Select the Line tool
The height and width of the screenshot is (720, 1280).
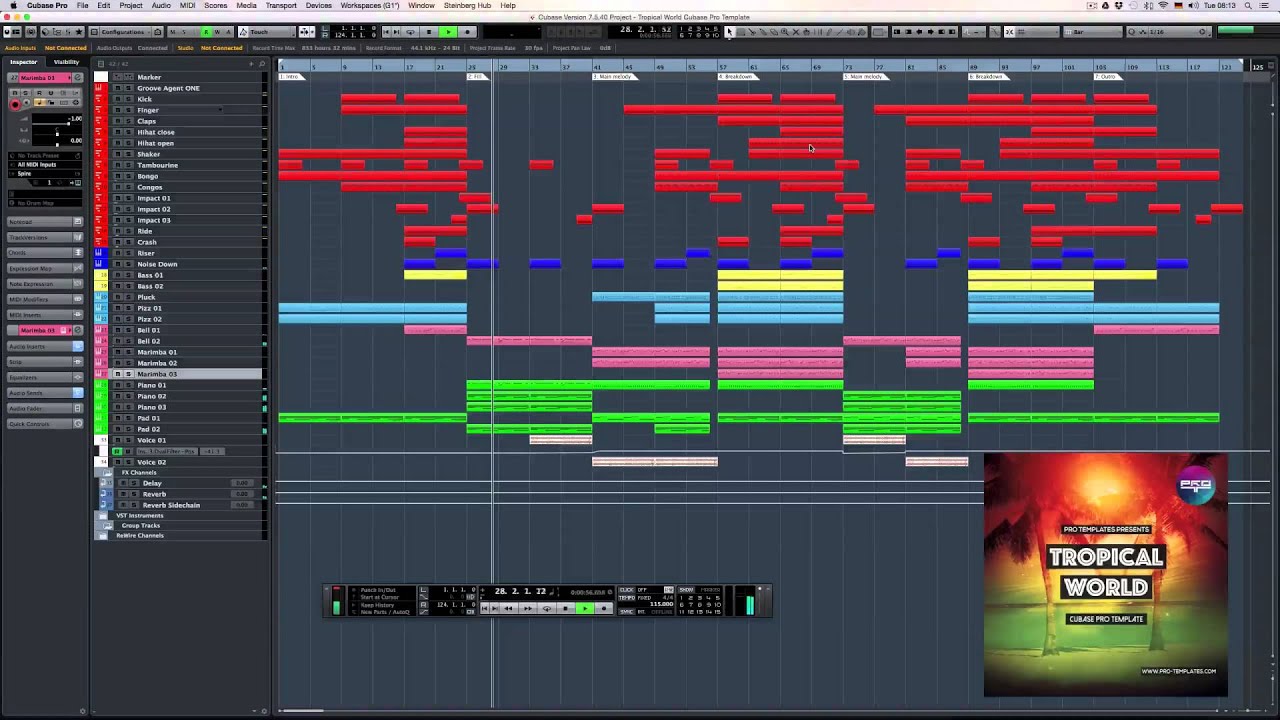click(x=840, y=32)
